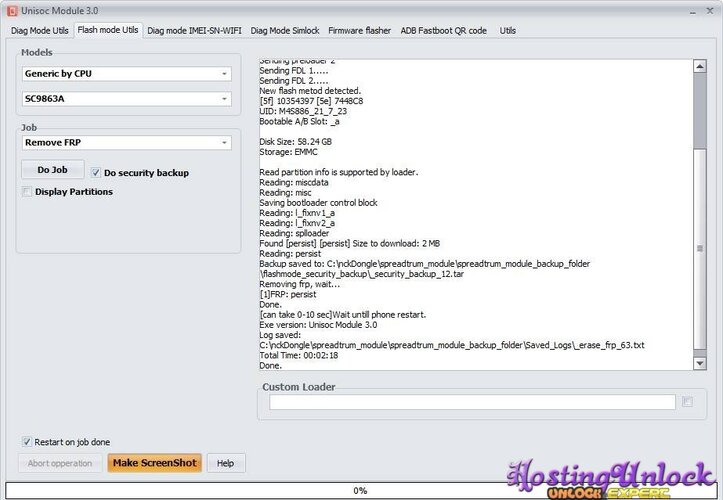Viewport: 723px width, 500px height.
Task: Expand the Remove FRP job dropdown
Action: pyautogui.click(x=127, y=143)
